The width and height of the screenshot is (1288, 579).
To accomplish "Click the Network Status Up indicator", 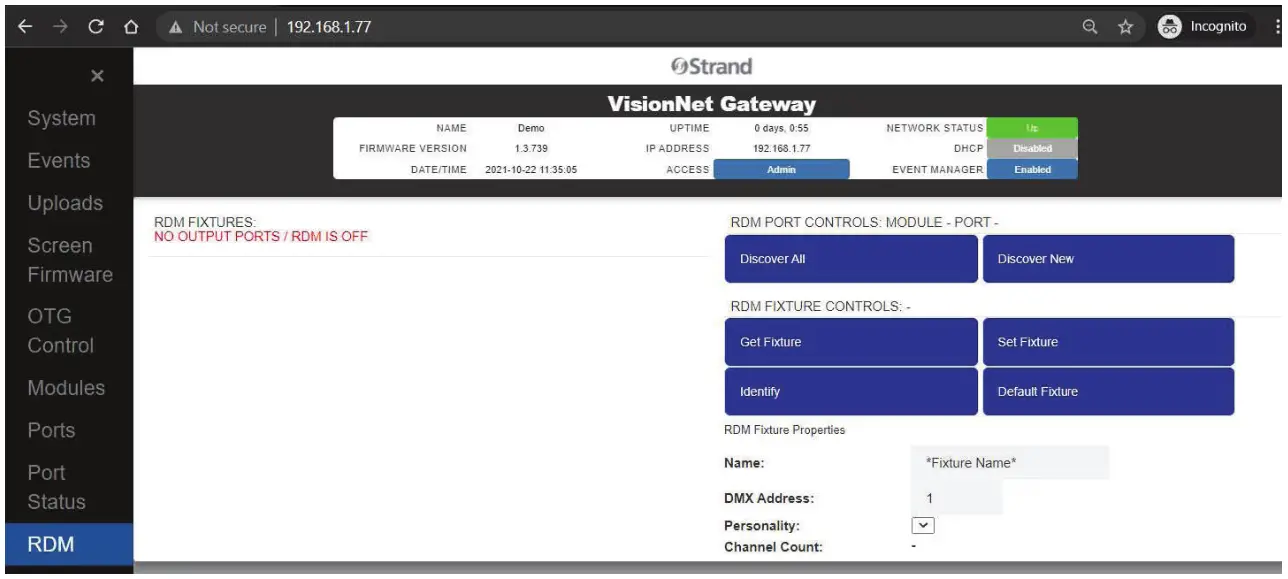I will pyautogui.click(x=1031, y=128).
